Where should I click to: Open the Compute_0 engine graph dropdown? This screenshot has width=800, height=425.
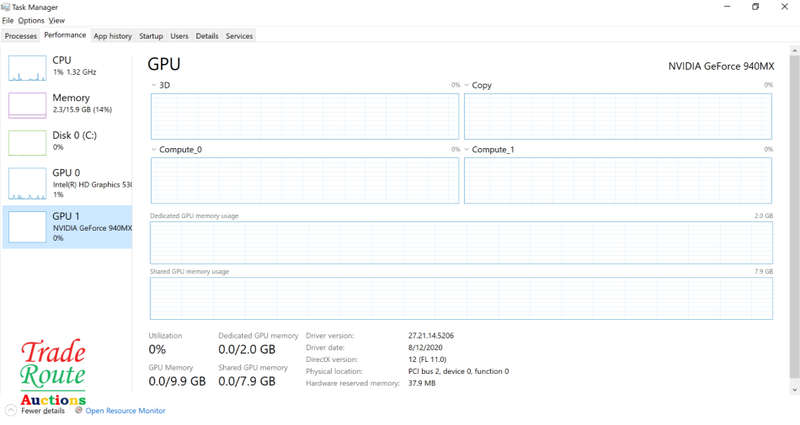(x=154, y=149)
